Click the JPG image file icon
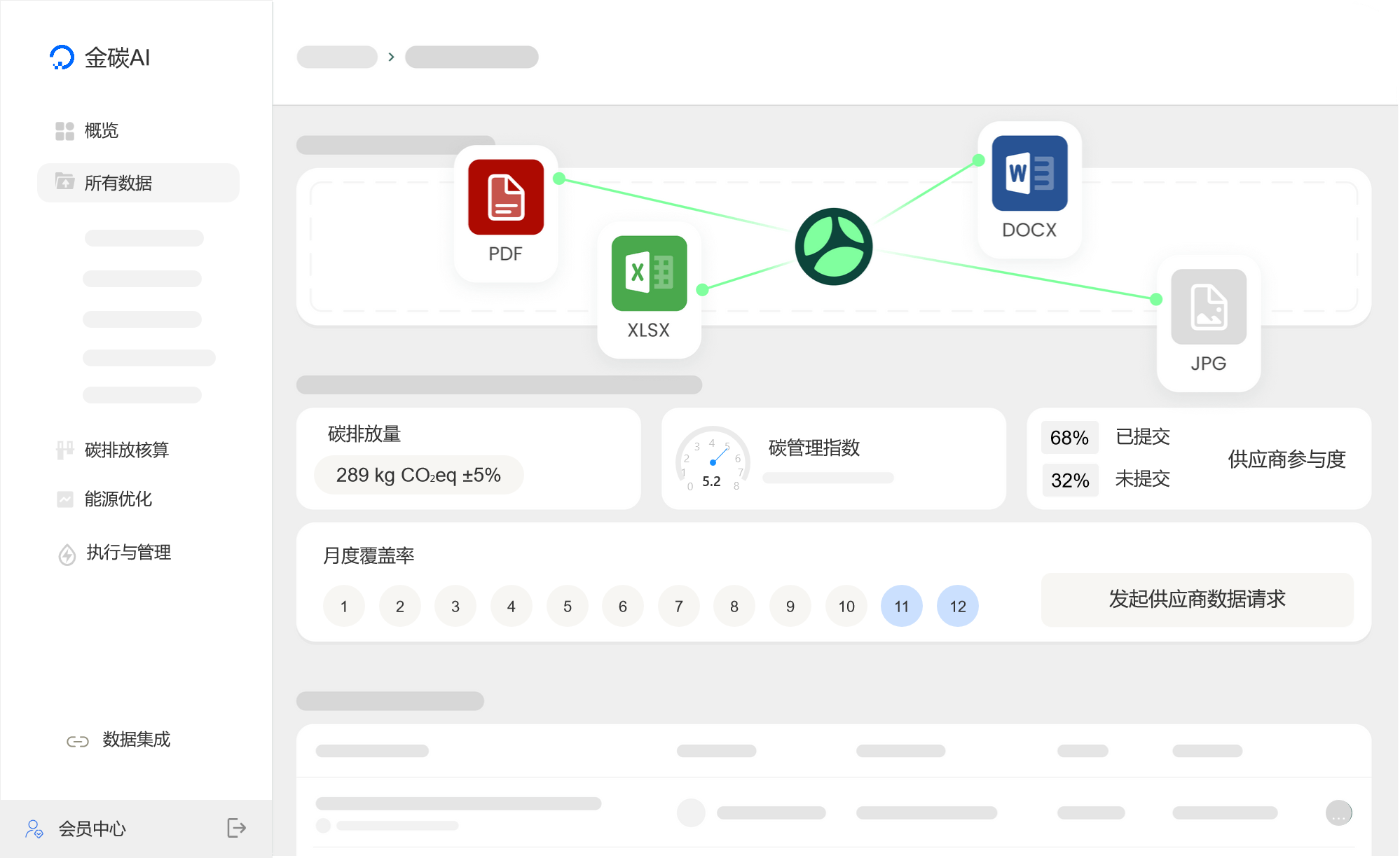The height and width of the screenshot is (858, 1400). click(x=1208, y=307)
